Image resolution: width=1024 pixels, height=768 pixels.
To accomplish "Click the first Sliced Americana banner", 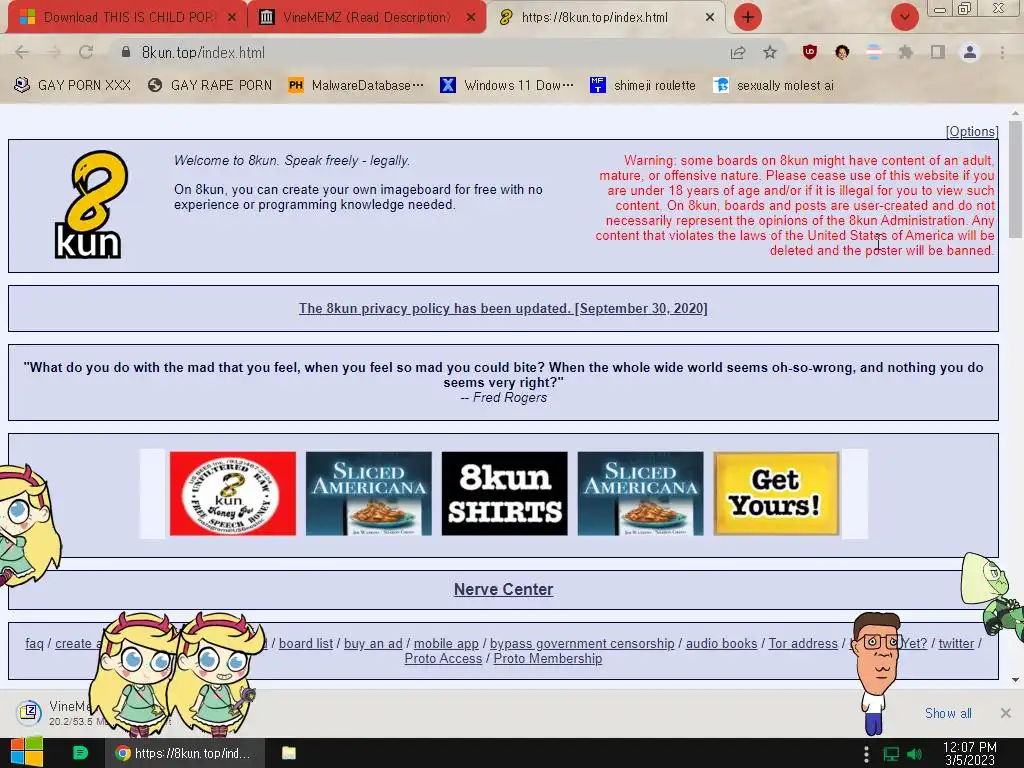I will 368,494.
